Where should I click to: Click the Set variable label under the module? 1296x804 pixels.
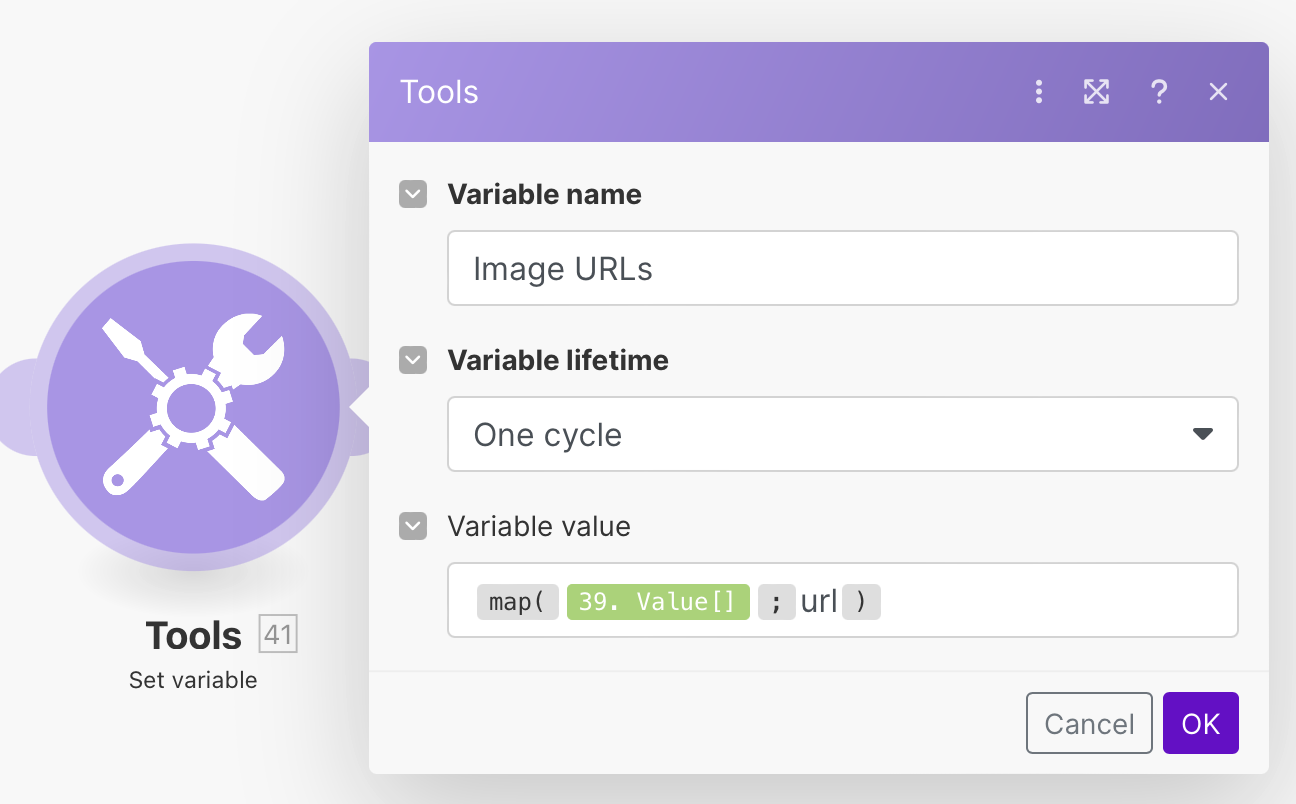[x=193, y=680]
